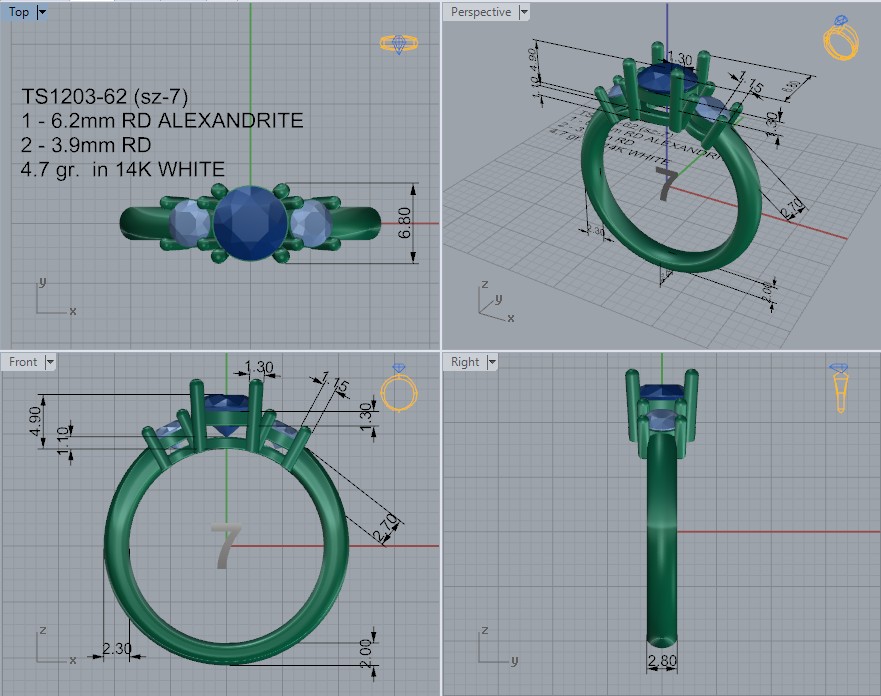Select the 6.80 dimension in Top viewport

point(405,223)
